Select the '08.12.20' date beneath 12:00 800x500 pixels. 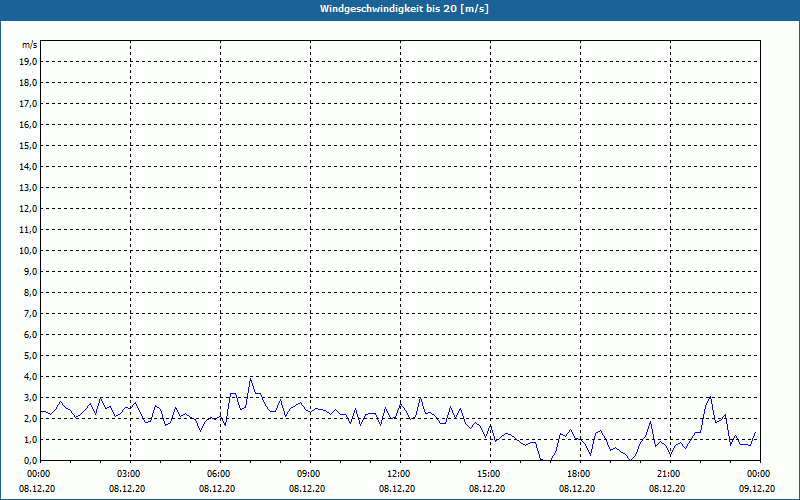397,488
